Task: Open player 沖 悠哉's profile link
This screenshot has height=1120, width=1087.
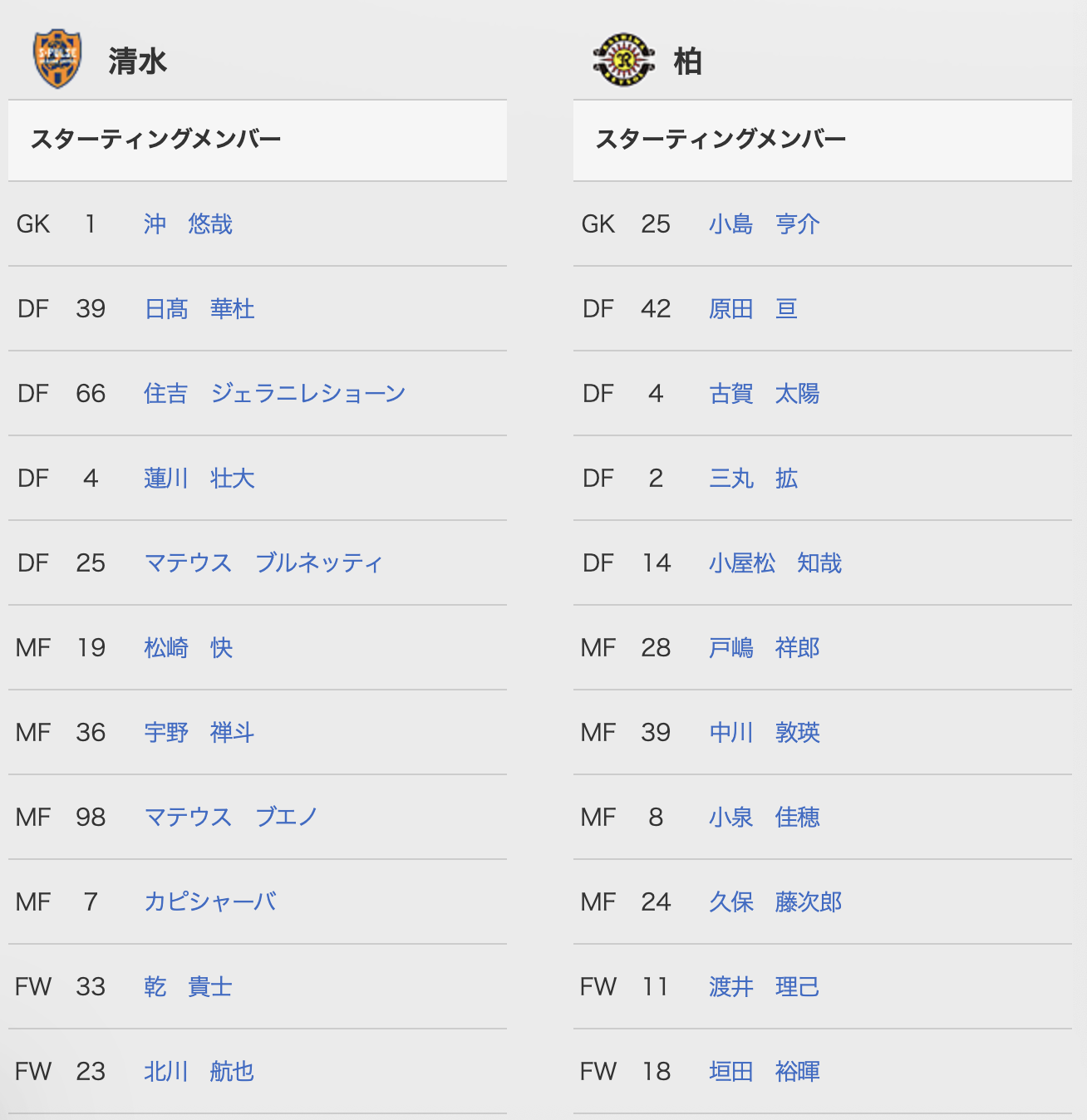Action: pyautogui.click(x=188, y=224)
